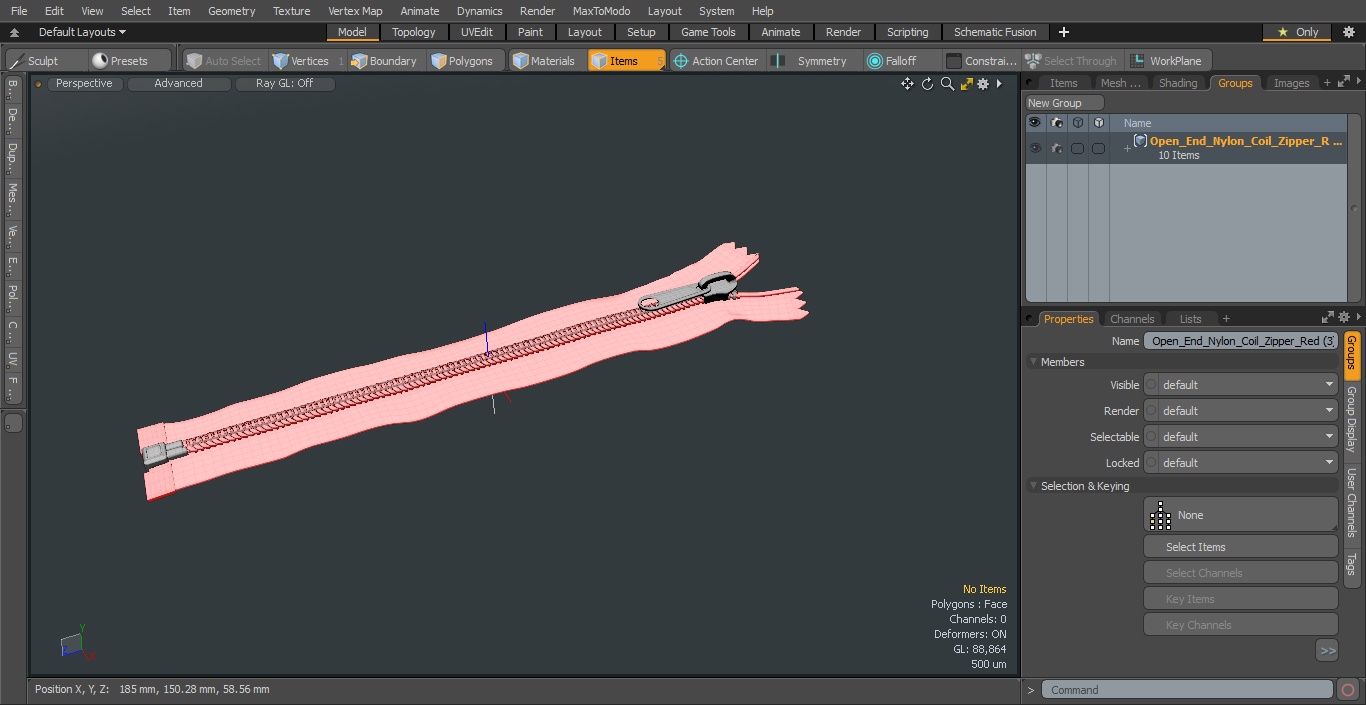Click the Select Items button

pos(1240,547)
